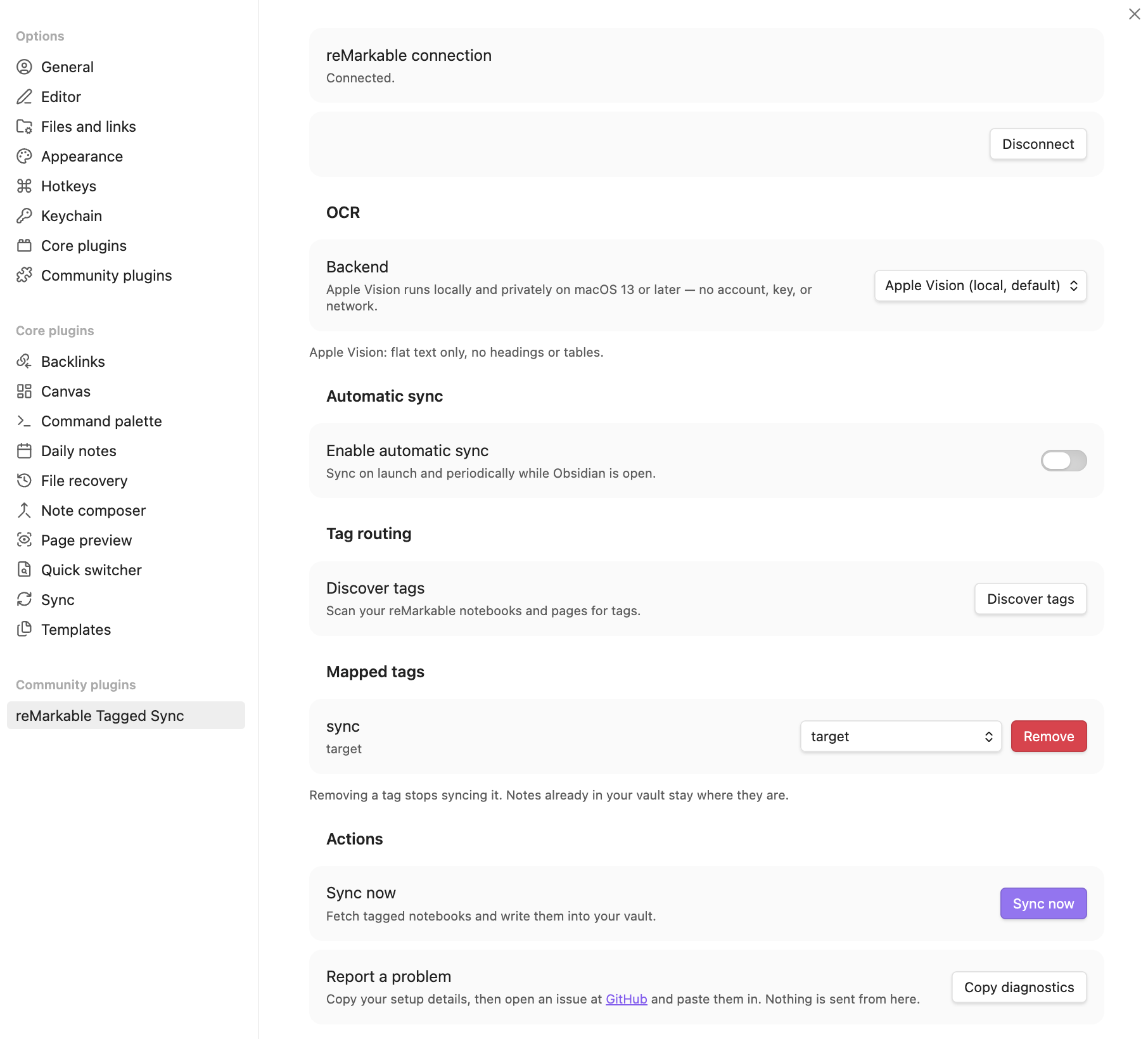Switch to Appearance settings
The image size is (1148, 1039).
126,156
